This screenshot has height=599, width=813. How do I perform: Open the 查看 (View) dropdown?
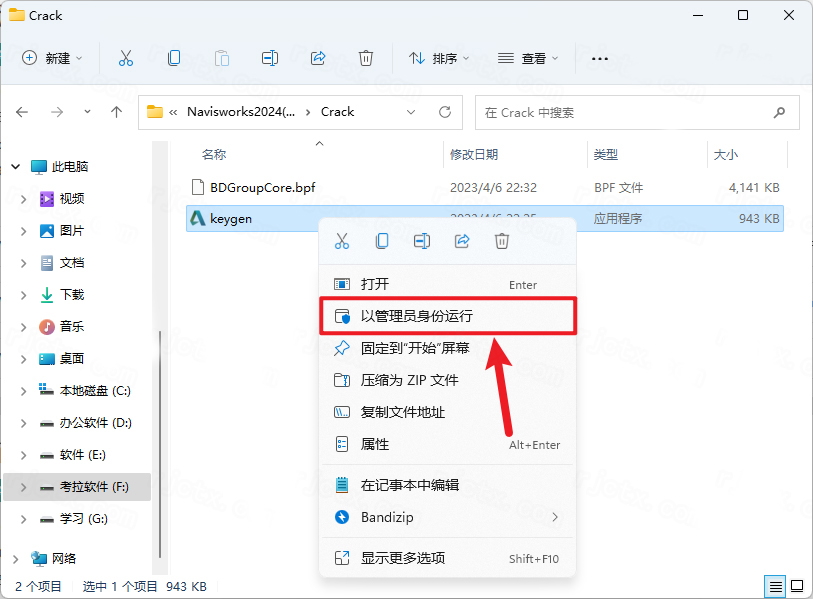pyautogui.click(x=528, y=58)
